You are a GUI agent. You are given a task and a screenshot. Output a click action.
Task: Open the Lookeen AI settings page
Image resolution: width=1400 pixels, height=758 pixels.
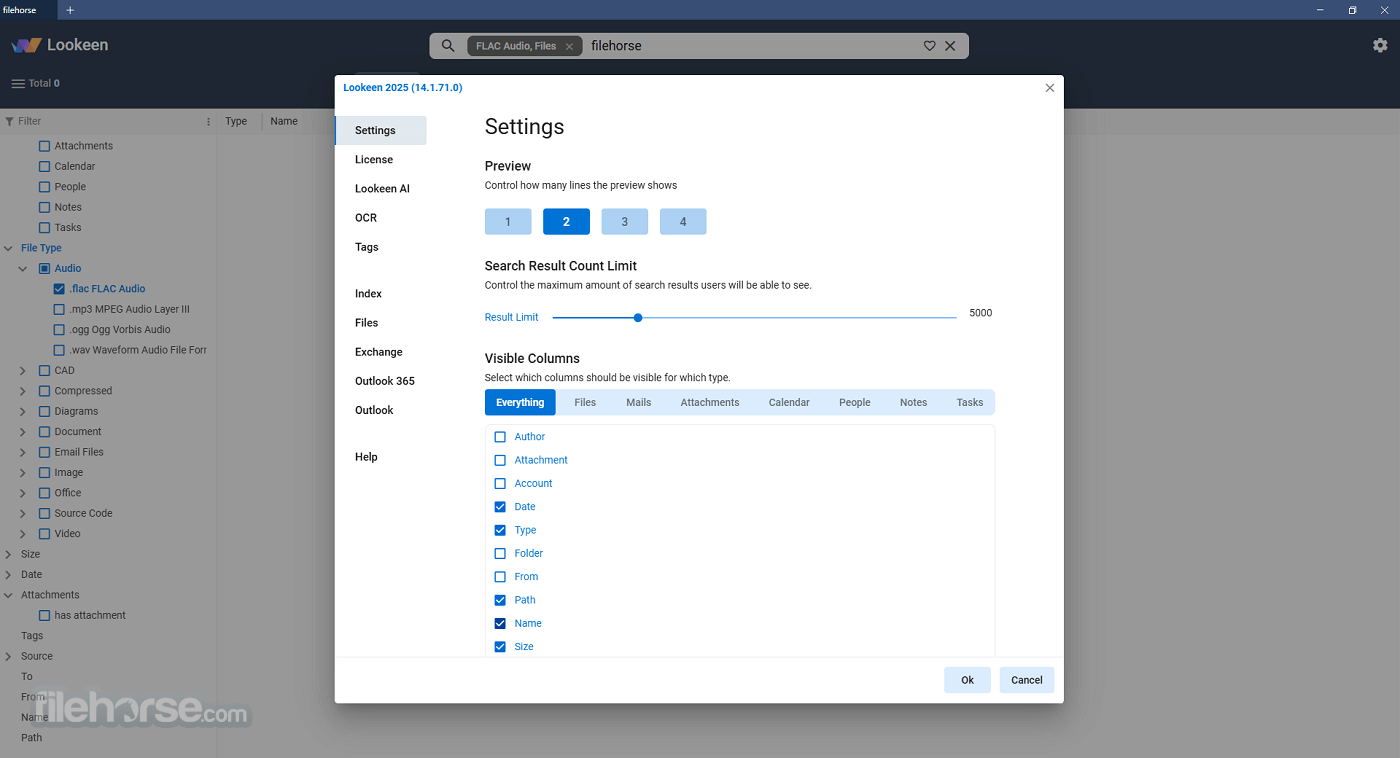click(x=382, y=189)
